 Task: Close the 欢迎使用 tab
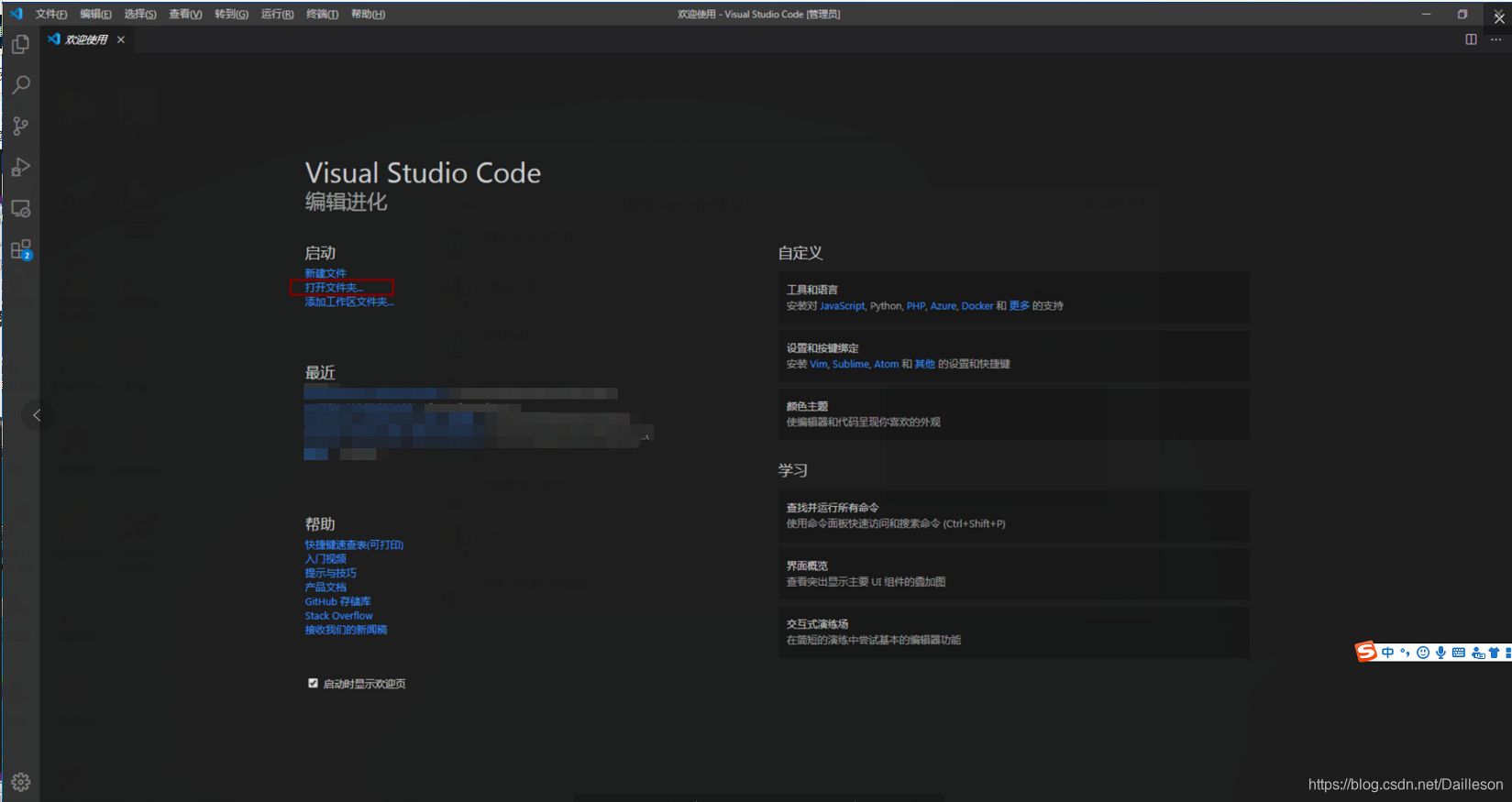pyautogui.click(x=121, y=39)
